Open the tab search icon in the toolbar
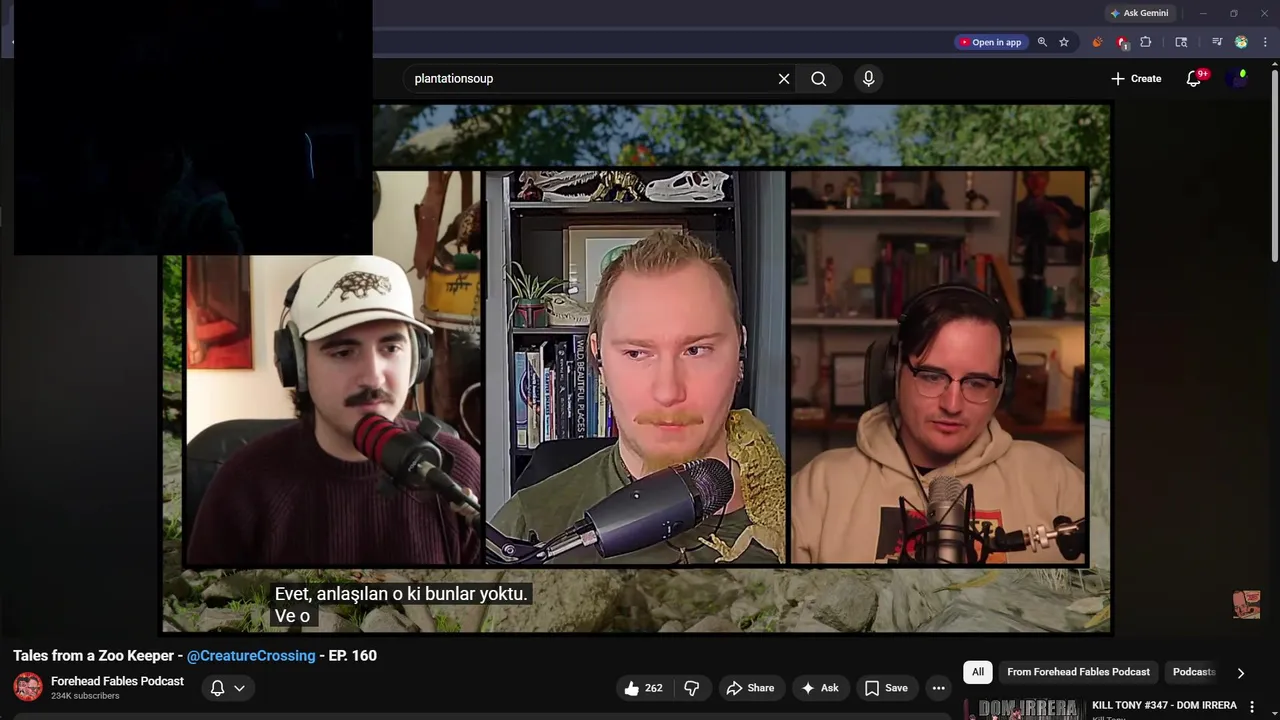Screen dimensions: 1280x720 click(x=1181, y=42)
